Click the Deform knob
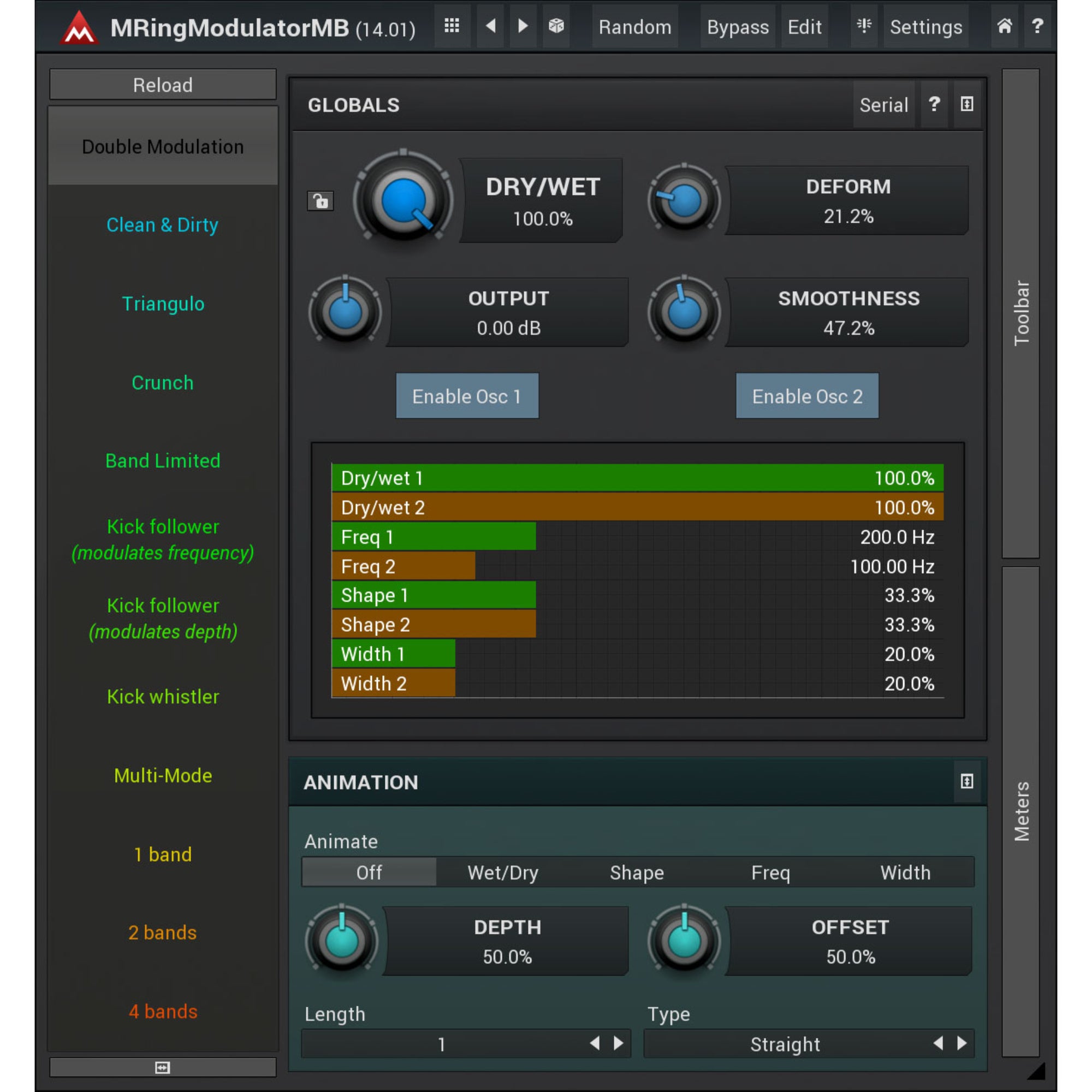 (x=684, y=200)
